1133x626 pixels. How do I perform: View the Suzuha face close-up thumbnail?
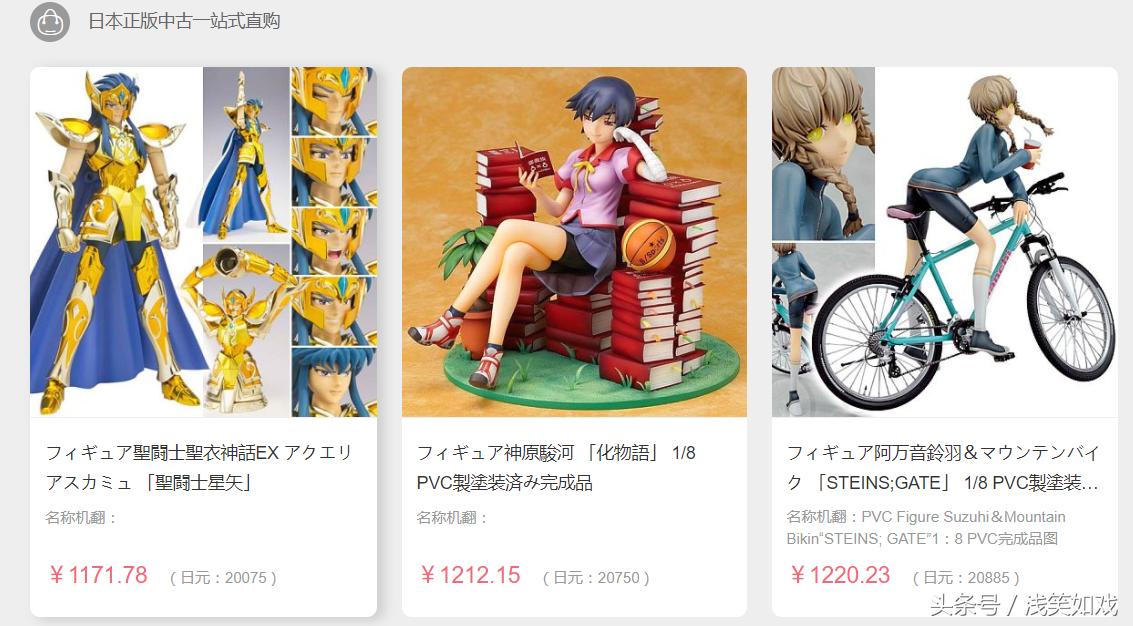click(823, 154)
